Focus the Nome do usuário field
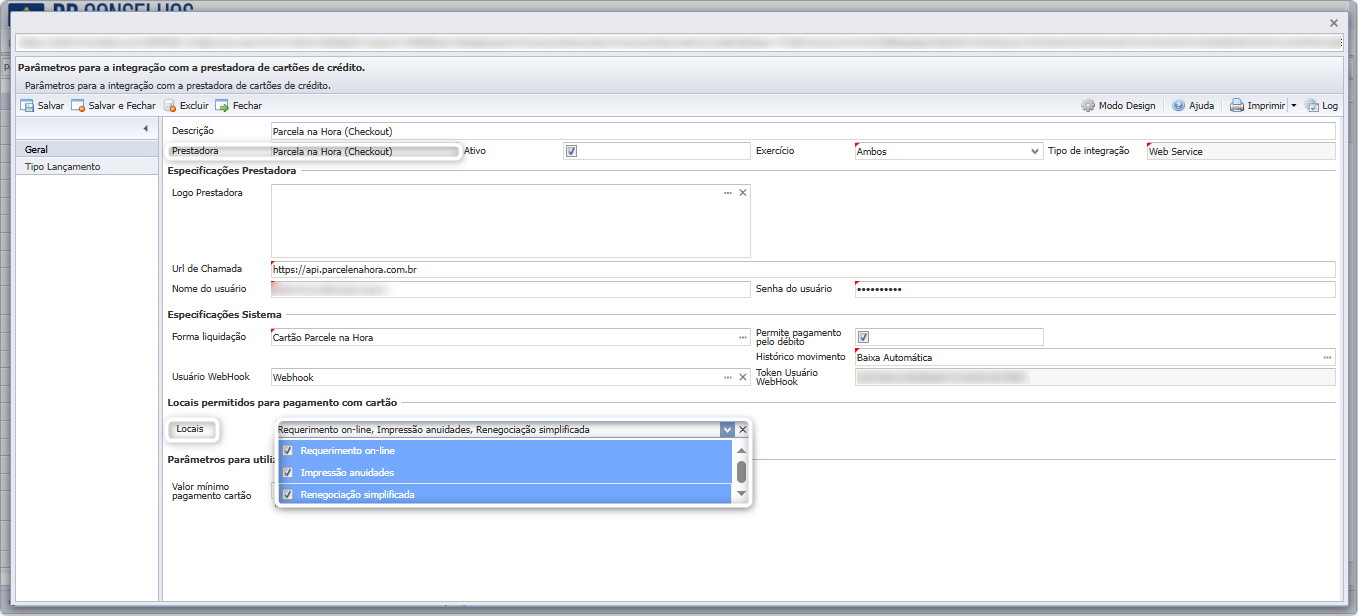1358x616 pixels. pyautogui.click(x=510, y=289)
